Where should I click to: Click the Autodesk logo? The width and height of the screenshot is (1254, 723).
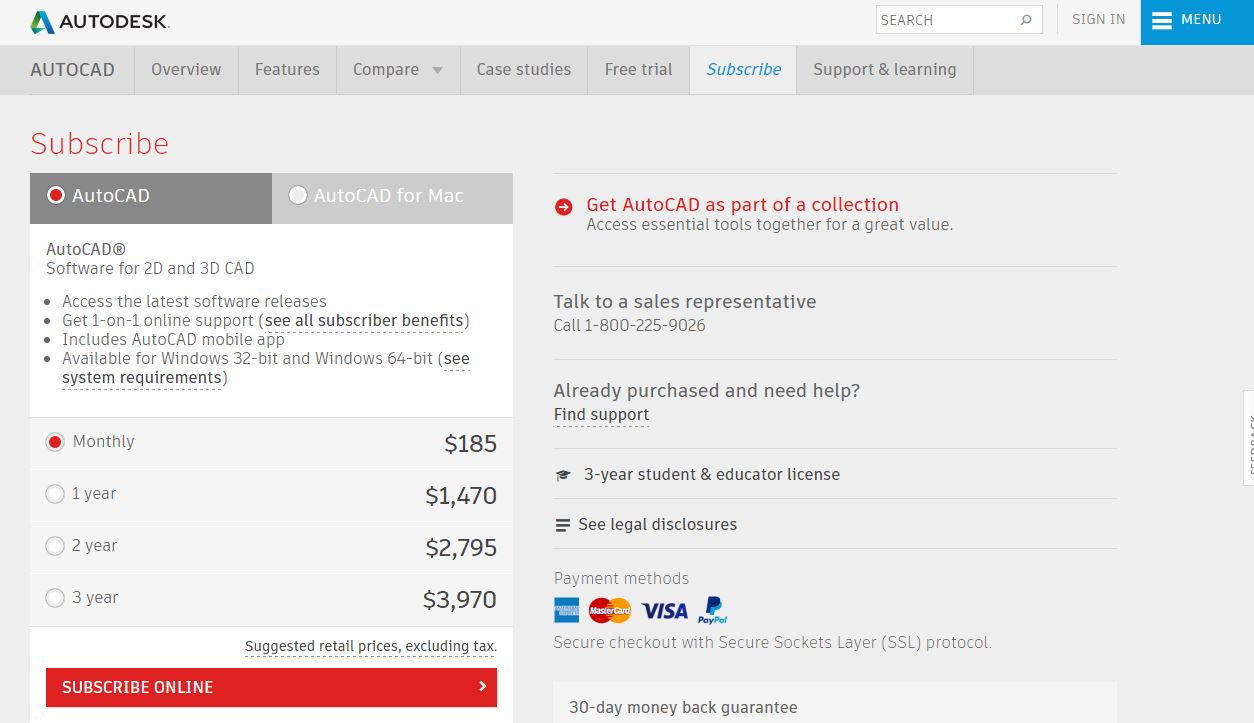pyautogui.click(x=100, y=21)
